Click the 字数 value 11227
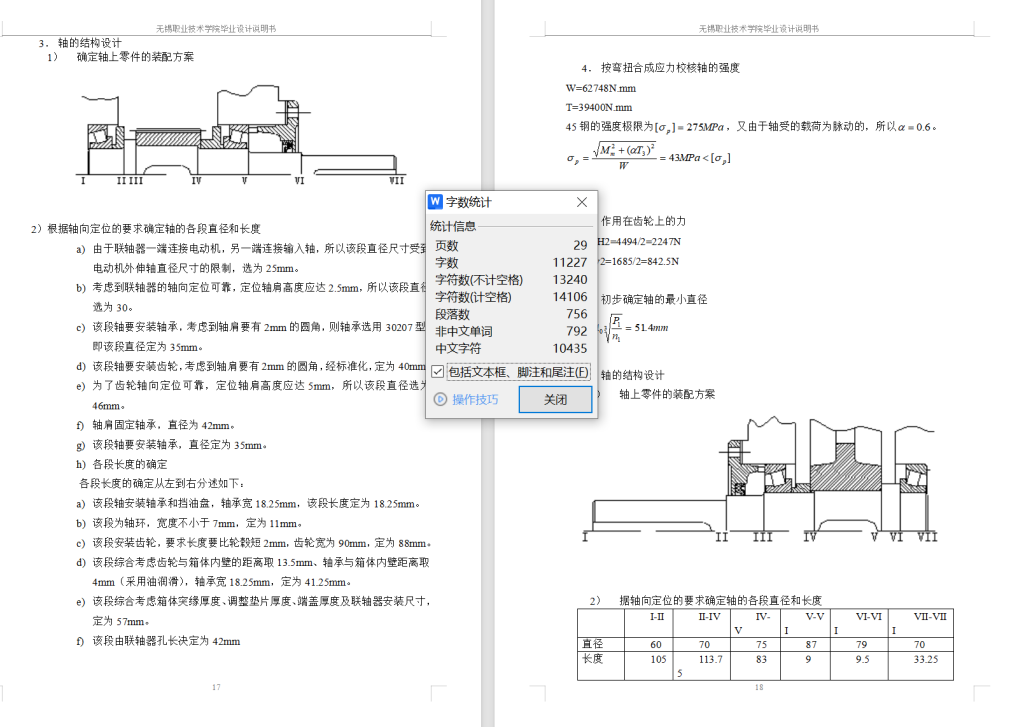 (569, 262)
